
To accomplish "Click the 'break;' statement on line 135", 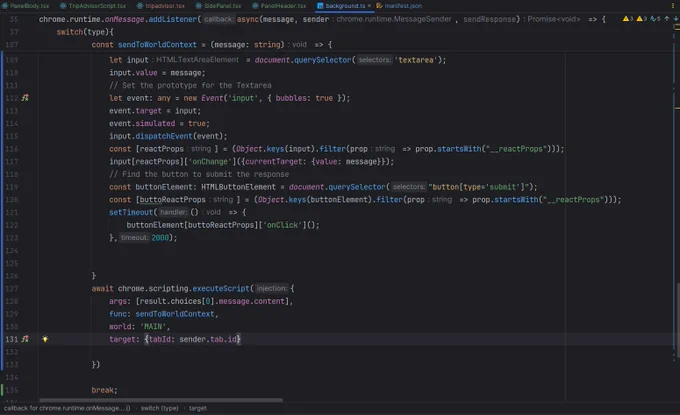I will (105, 390).
